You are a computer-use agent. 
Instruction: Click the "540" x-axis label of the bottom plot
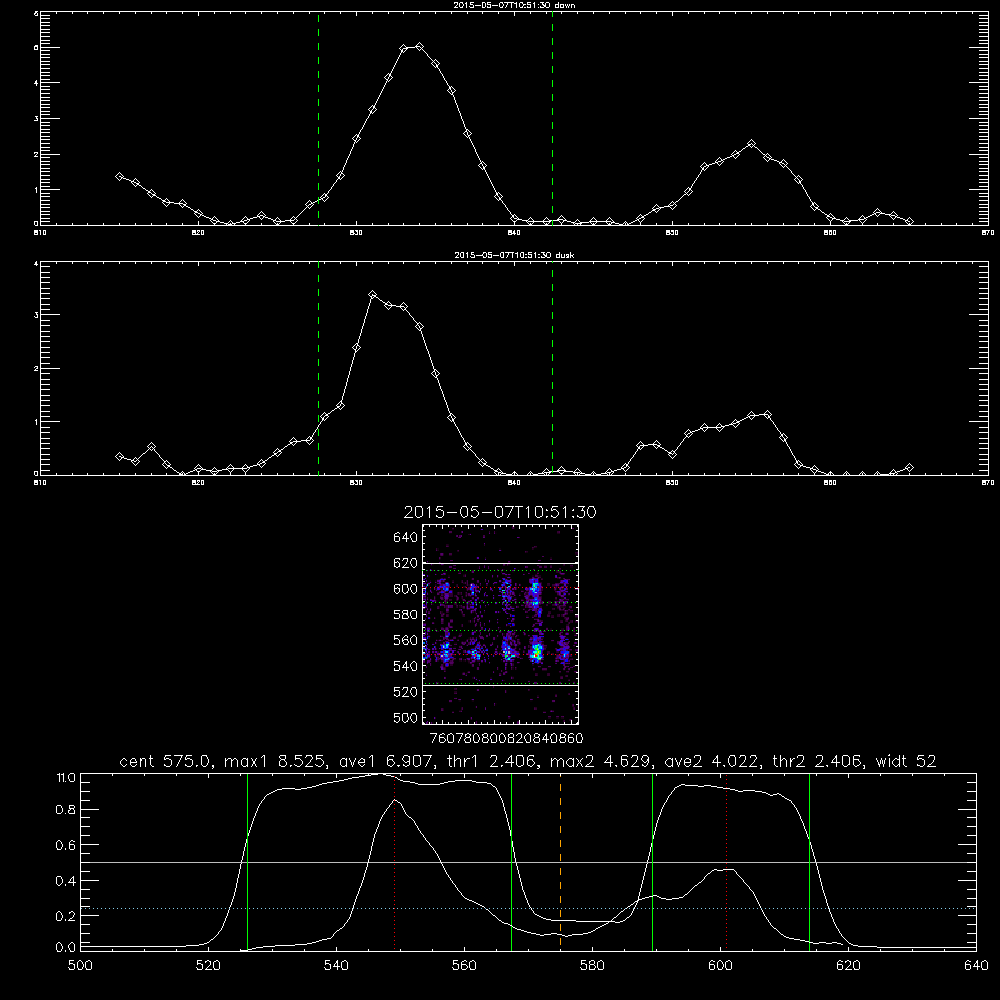tap(336, 966)
